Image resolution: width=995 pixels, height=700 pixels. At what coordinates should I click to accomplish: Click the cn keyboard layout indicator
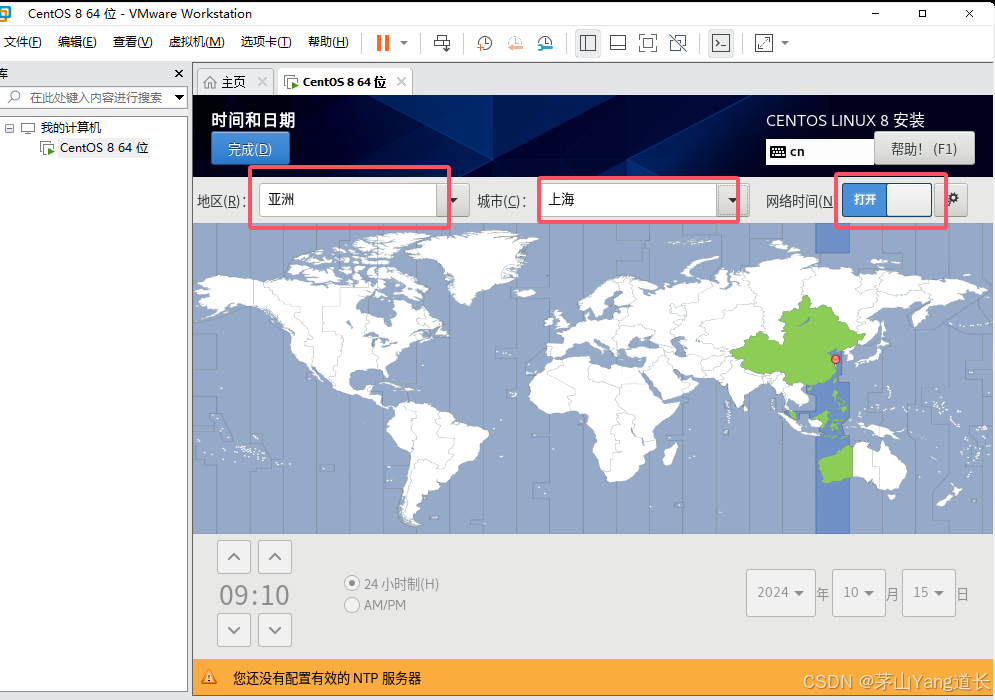(819, 152)
